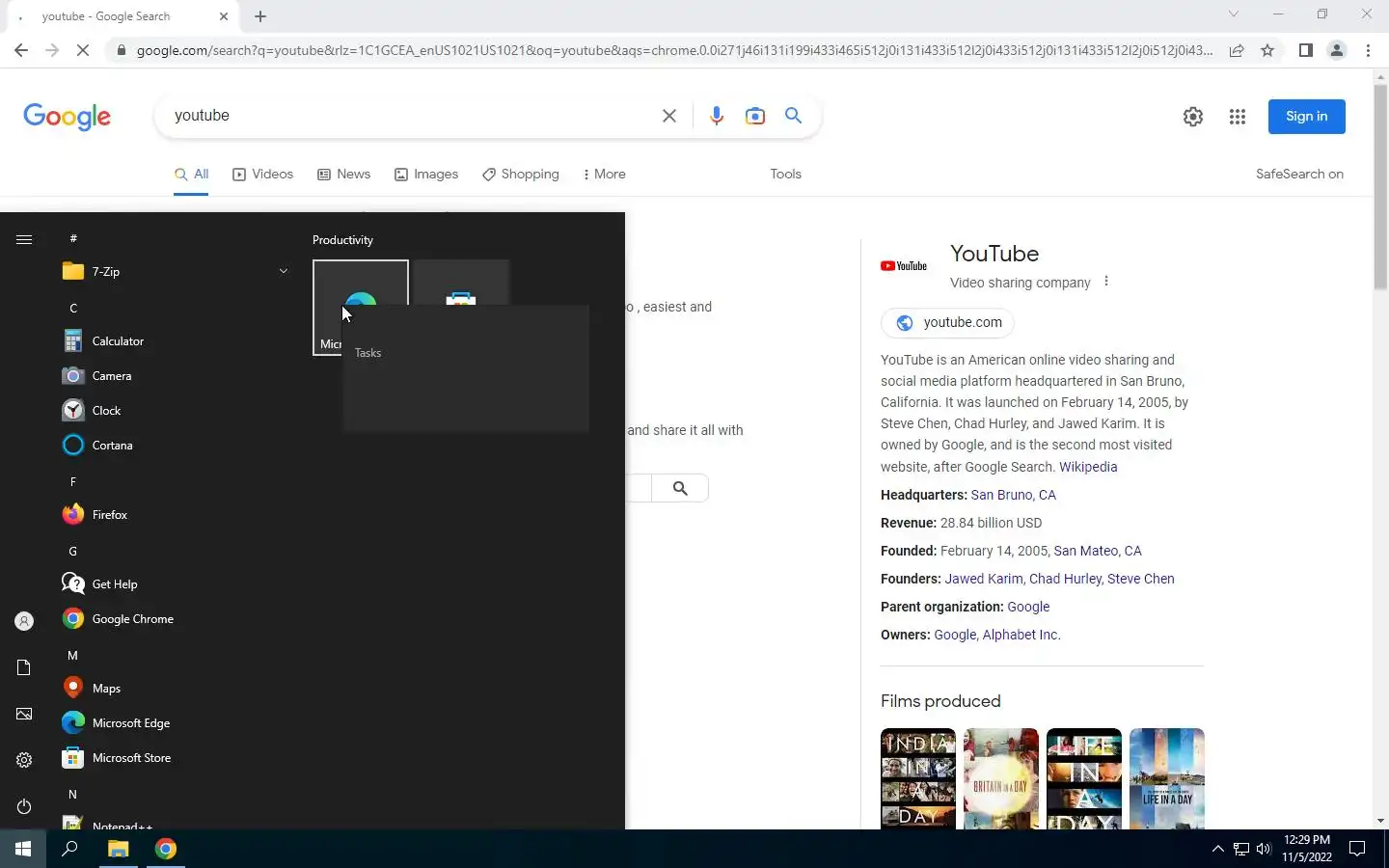Image resolution: width=1389 pixels, height=868 pixels.
Task: Open Settings gear in Start sidebar
Action: [x=24, y=760]
